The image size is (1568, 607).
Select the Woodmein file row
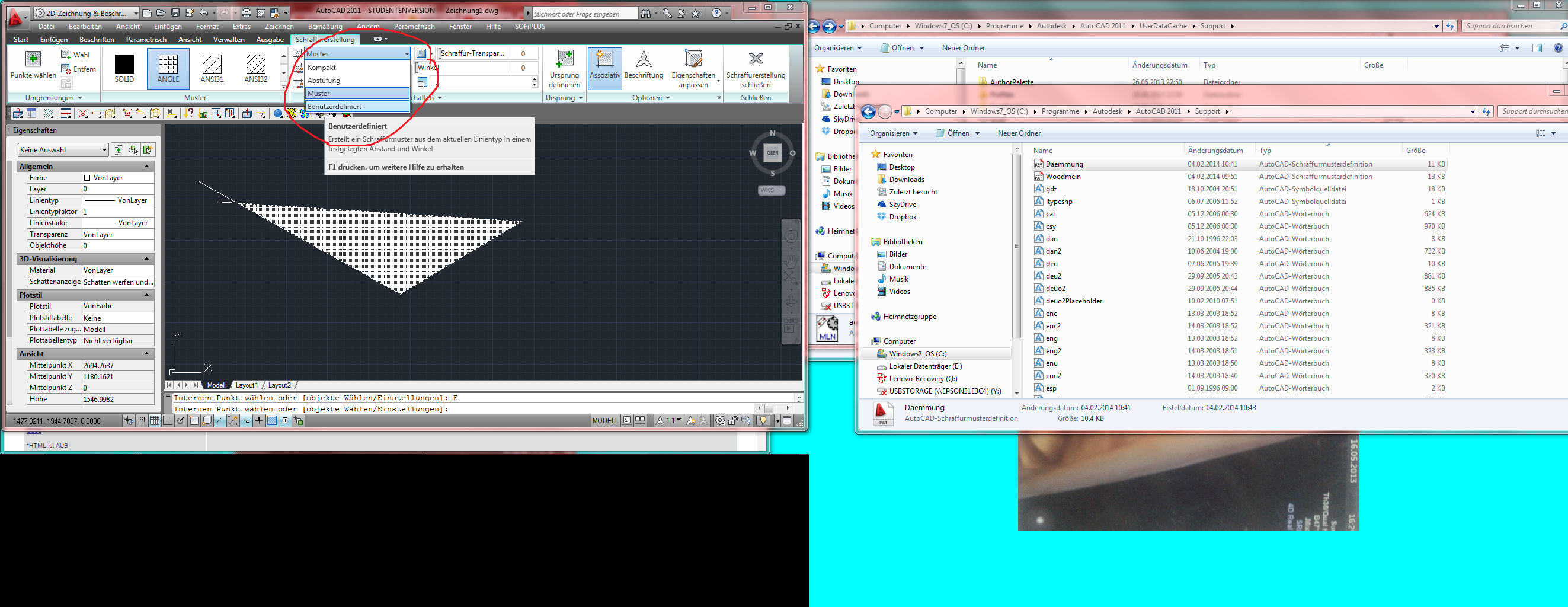pyautogui.click(x=1239, y=177)
